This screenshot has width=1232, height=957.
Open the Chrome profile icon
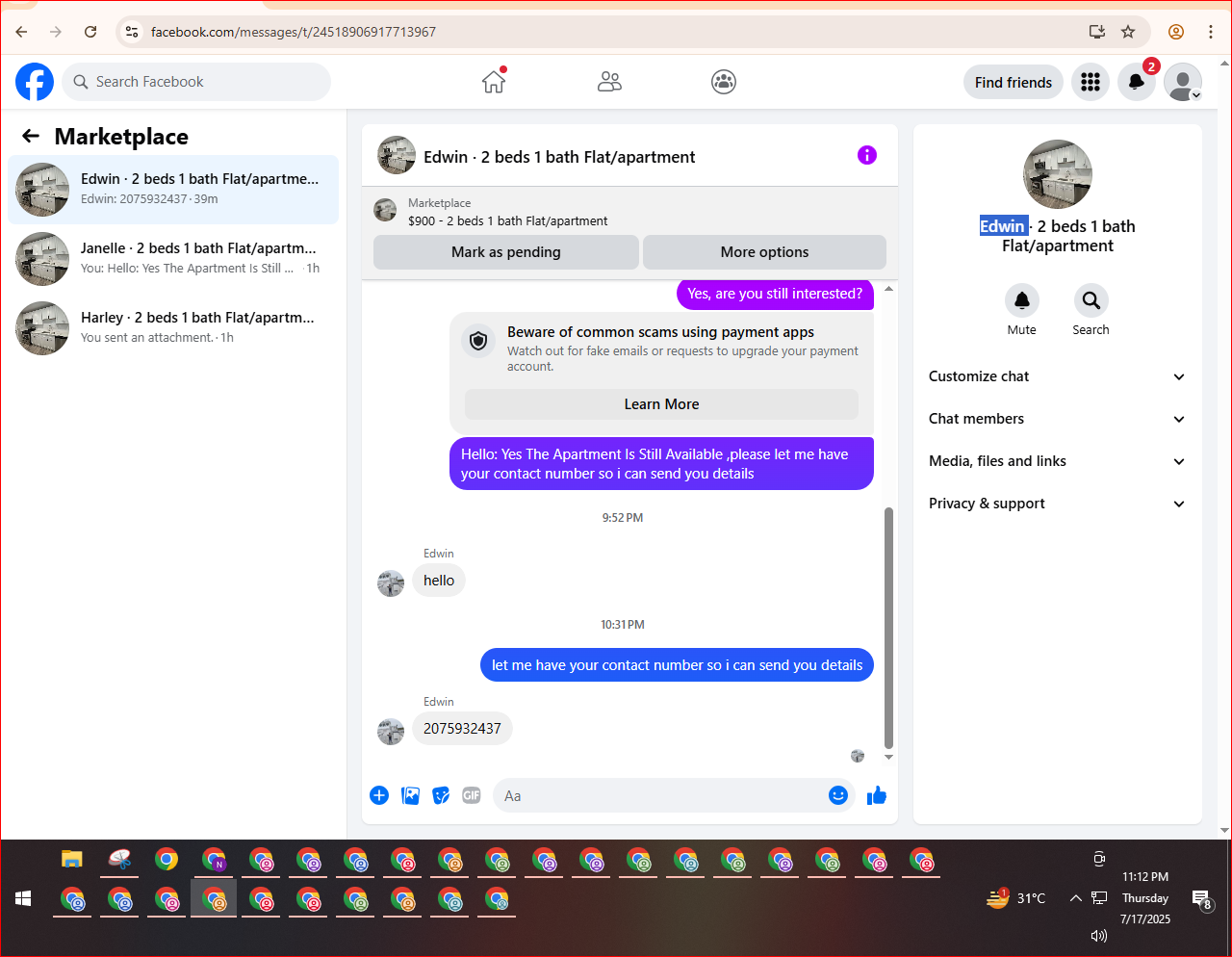1176,32
